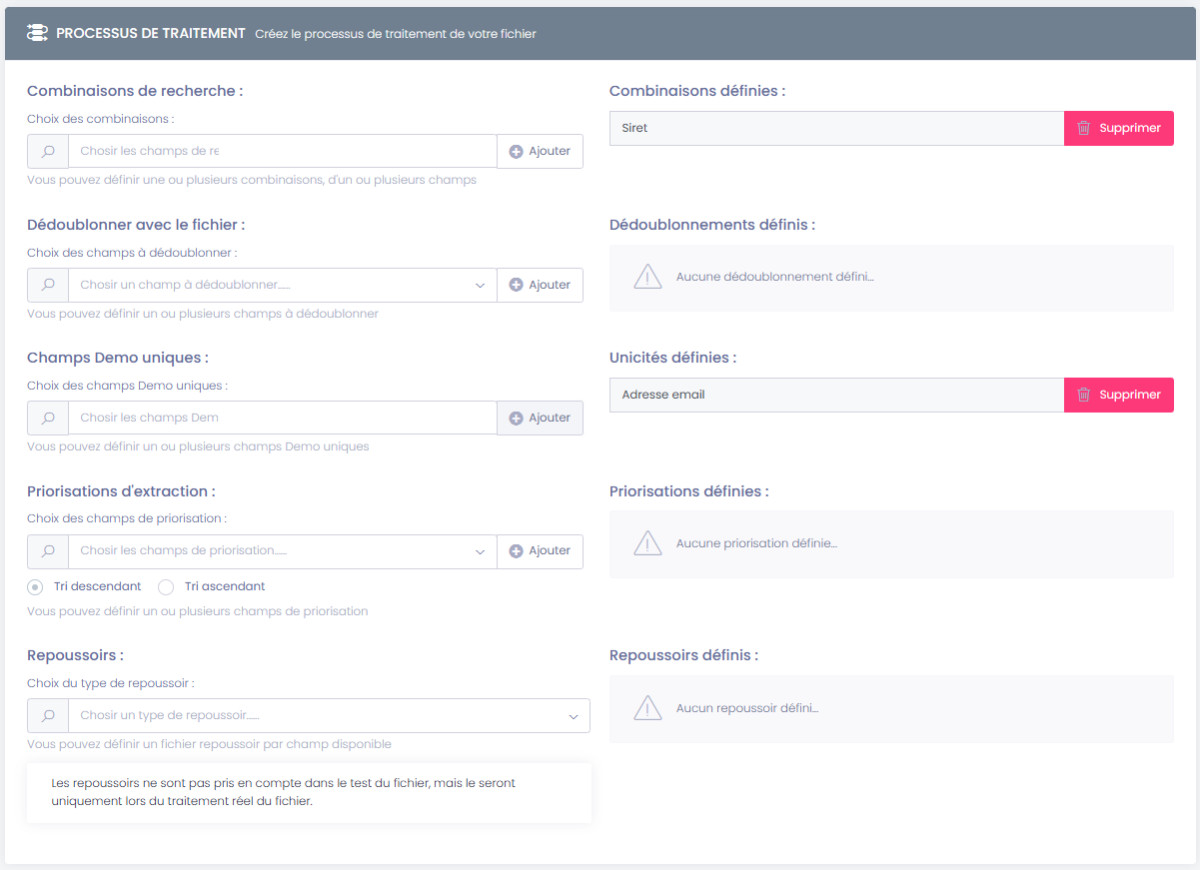Viewport: 1200px width, 870px height.
Task: Click the Processus de traitement header icon
Action: coord(37,33)
